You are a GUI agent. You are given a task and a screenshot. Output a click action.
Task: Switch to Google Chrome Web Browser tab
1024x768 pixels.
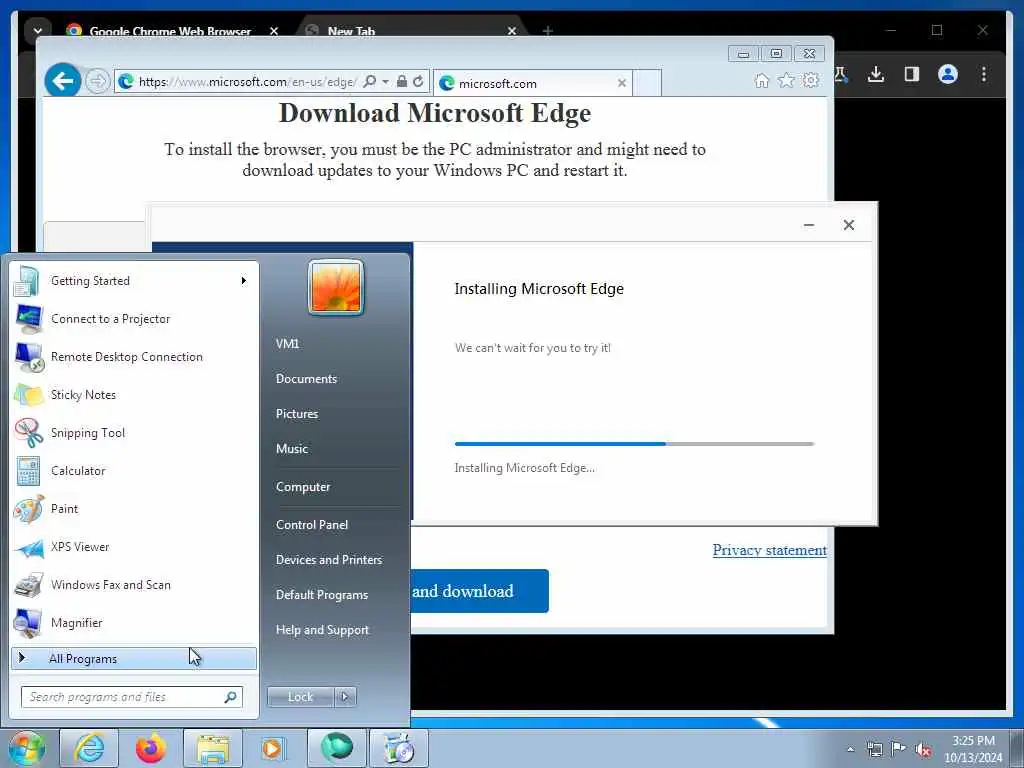171,31
